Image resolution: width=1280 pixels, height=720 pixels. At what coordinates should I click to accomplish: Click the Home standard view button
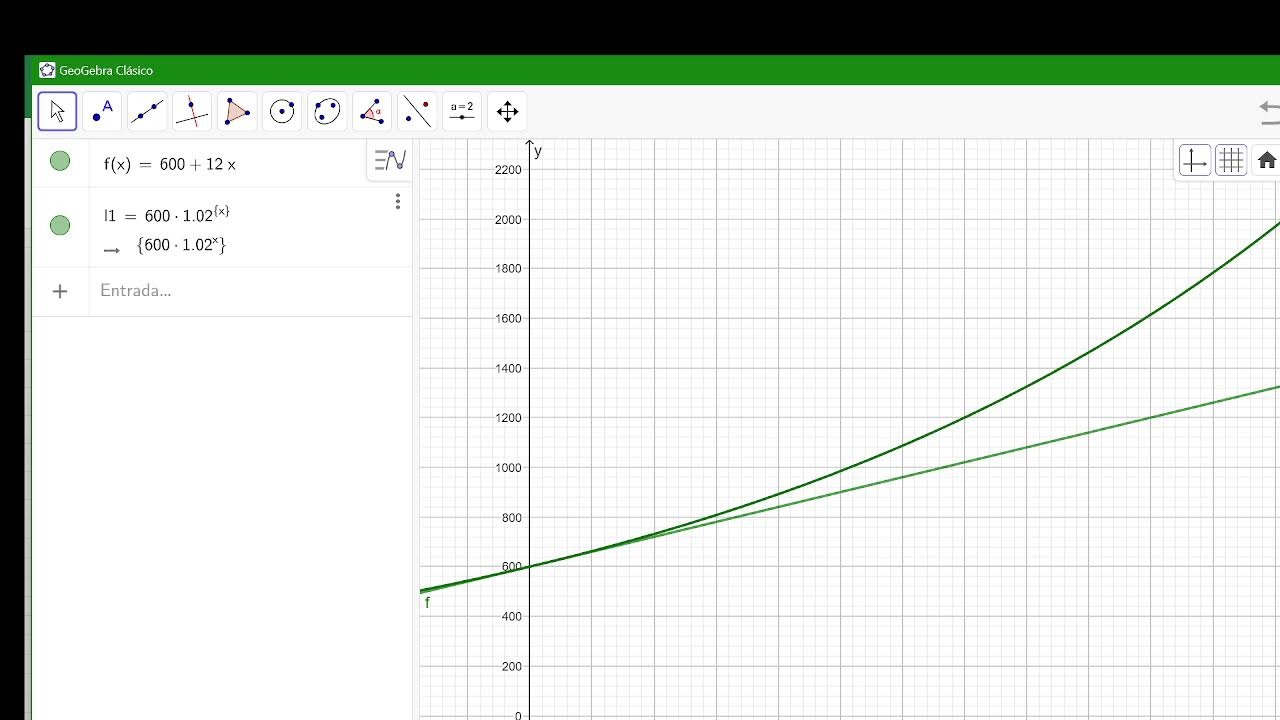point(1266,160)
